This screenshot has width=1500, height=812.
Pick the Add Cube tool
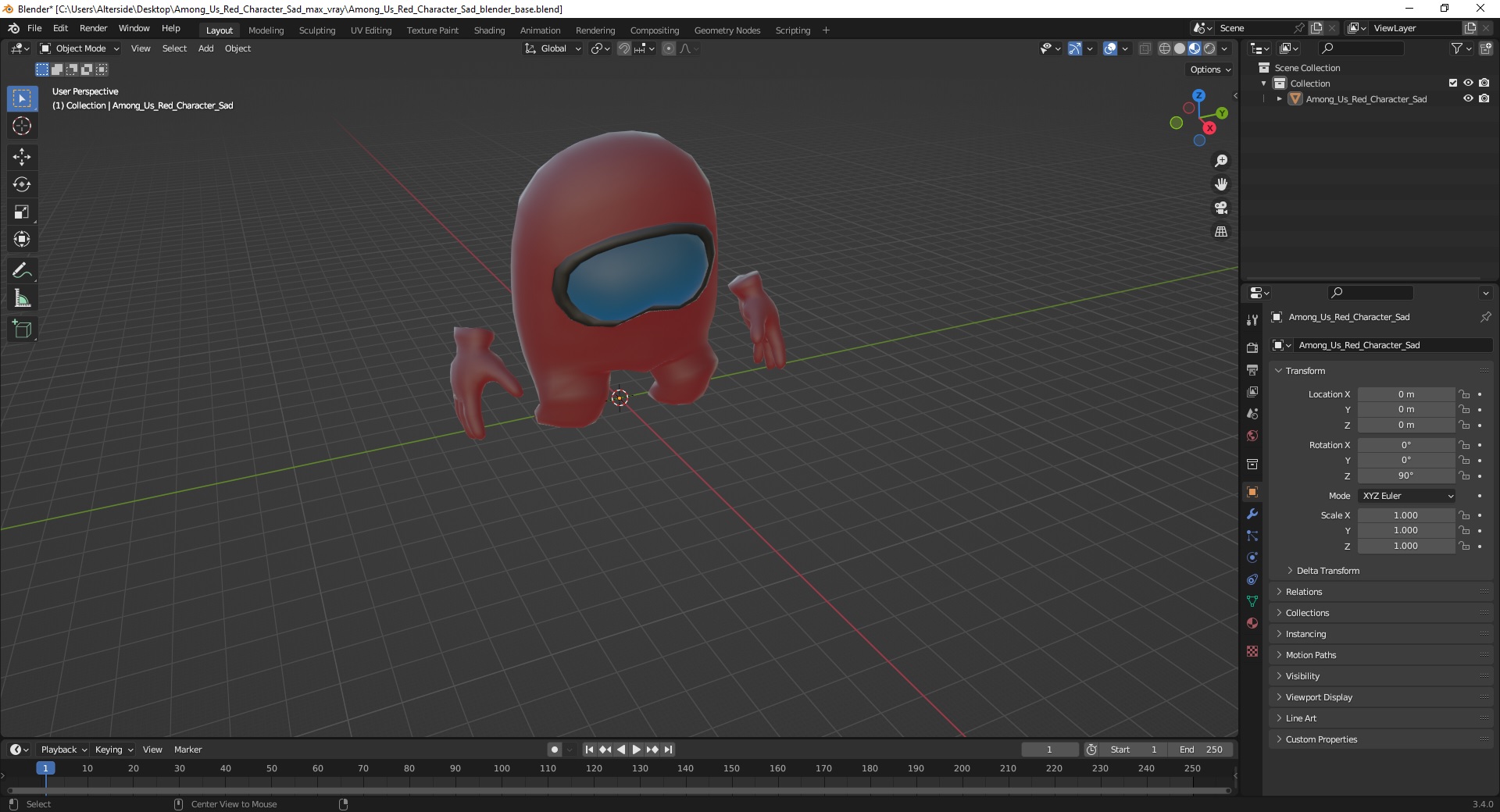(x=22, y=329)
